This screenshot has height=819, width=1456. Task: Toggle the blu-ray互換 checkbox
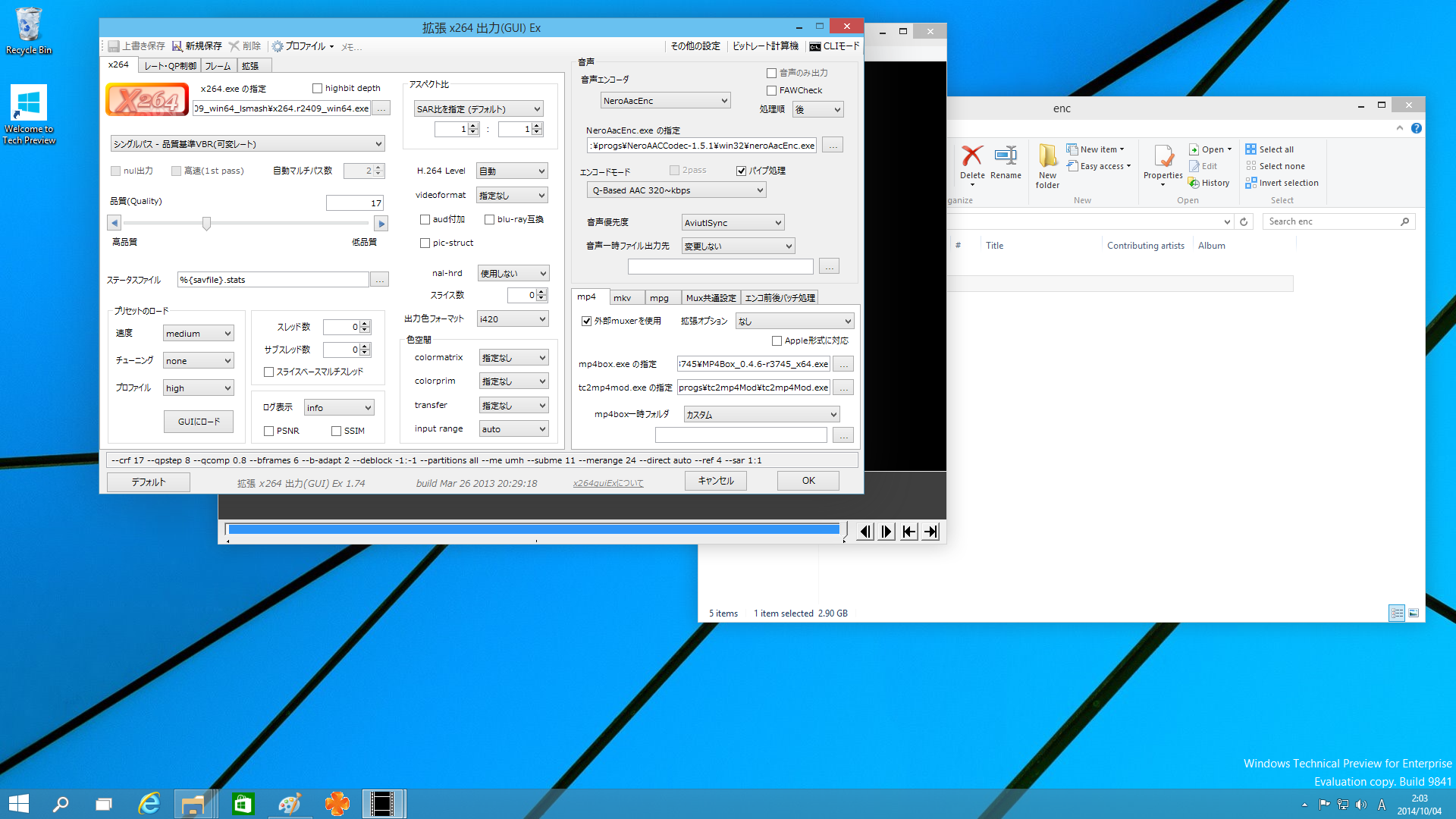pos(490,219)
